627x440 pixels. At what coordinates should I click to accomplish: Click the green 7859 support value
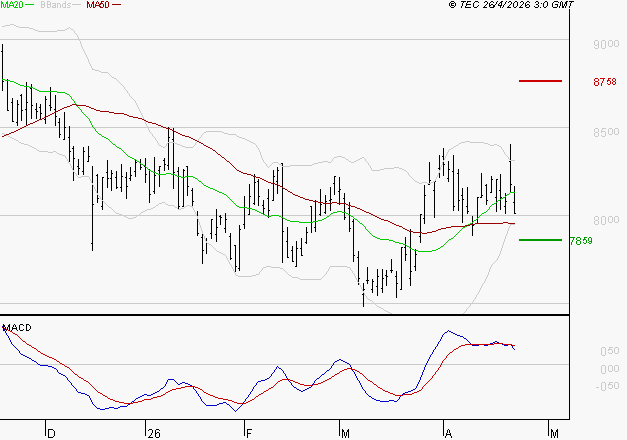(x=581, y=241)
